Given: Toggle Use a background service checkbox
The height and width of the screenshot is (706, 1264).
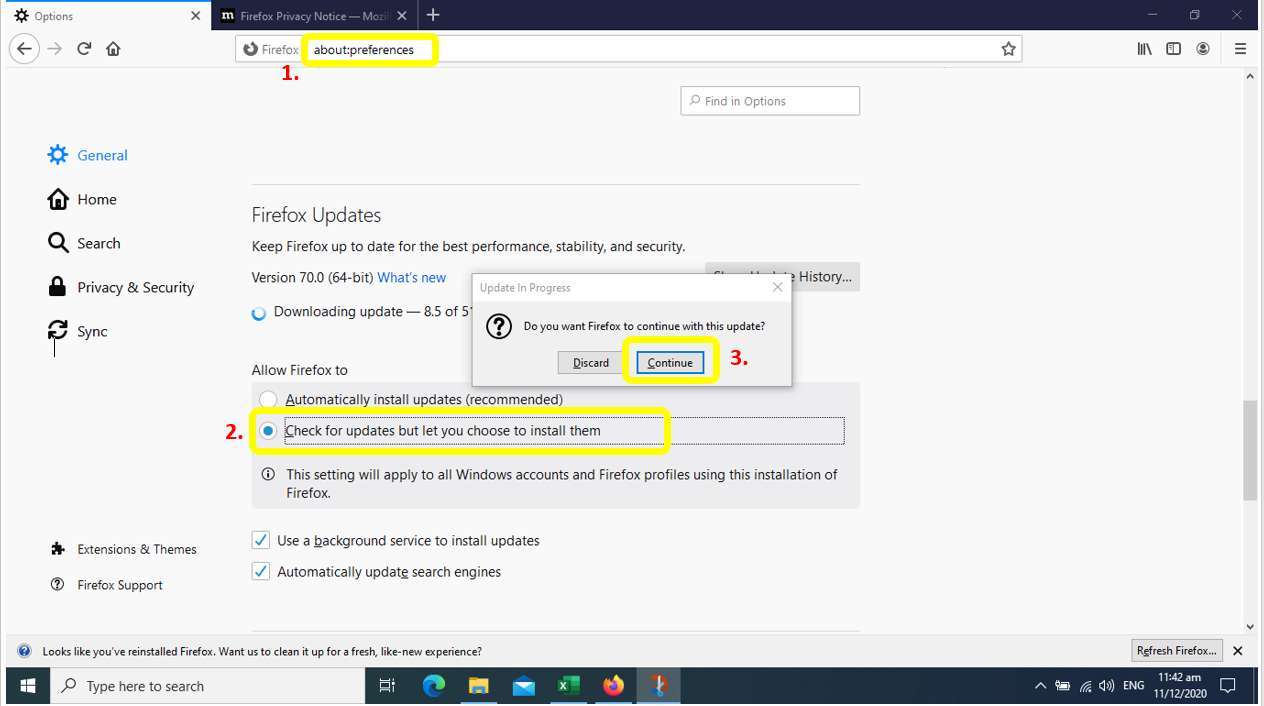Looking at the screenshot, I should (261, 540).
